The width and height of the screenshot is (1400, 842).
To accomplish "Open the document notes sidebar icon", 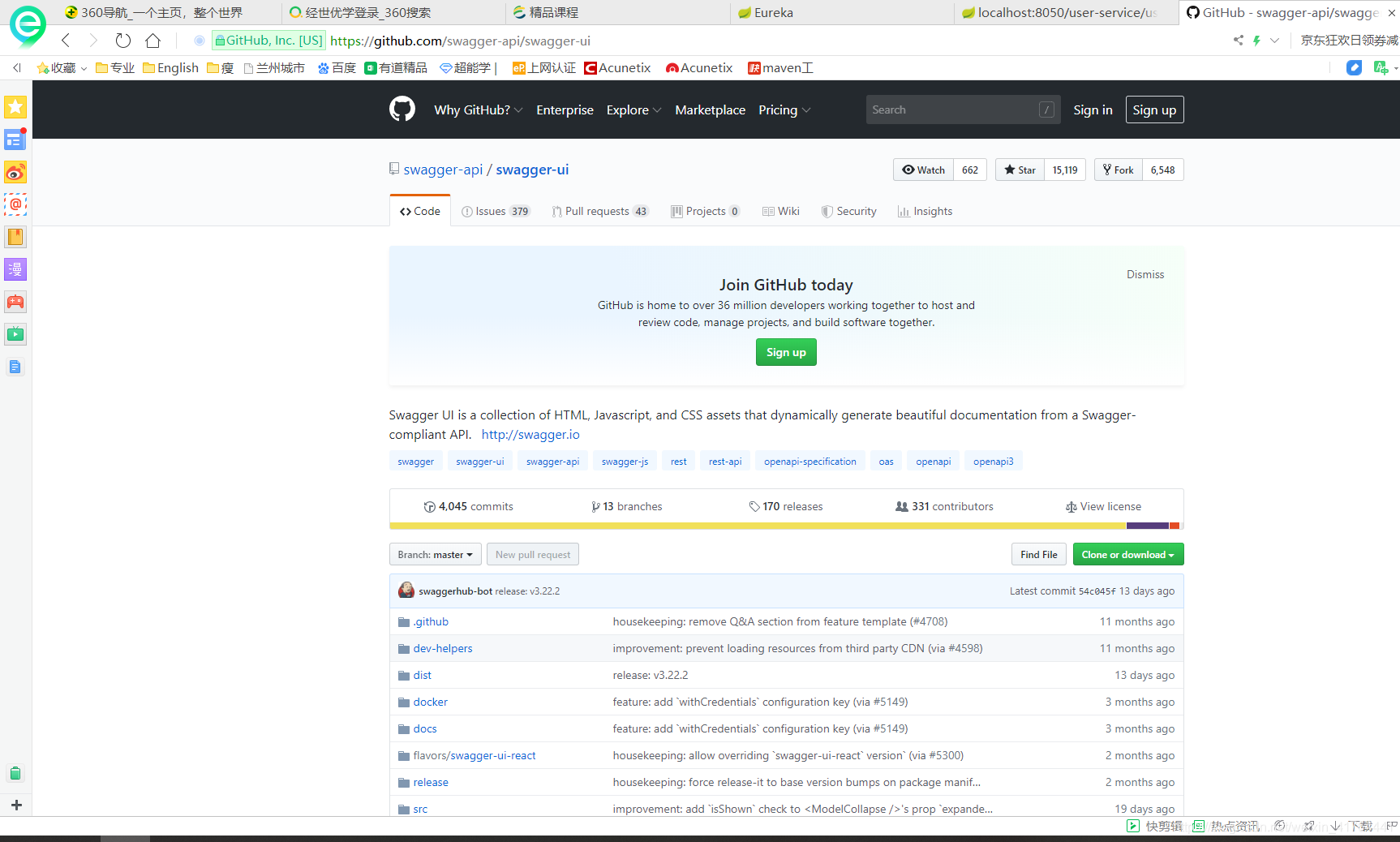I will click(x=15, y=367).
